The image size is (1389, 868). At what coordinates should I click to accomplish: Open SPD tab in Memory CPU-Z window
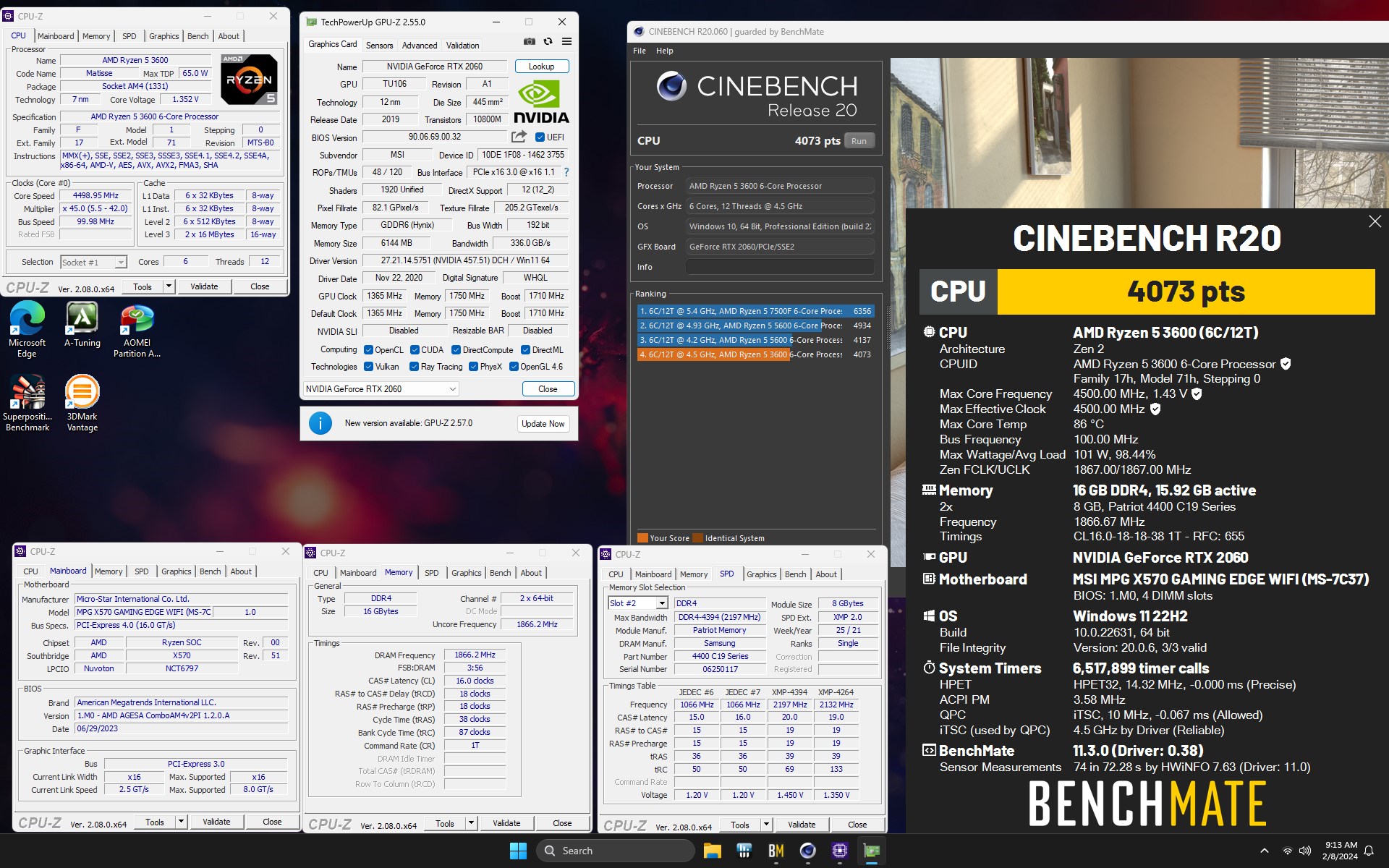431,573
